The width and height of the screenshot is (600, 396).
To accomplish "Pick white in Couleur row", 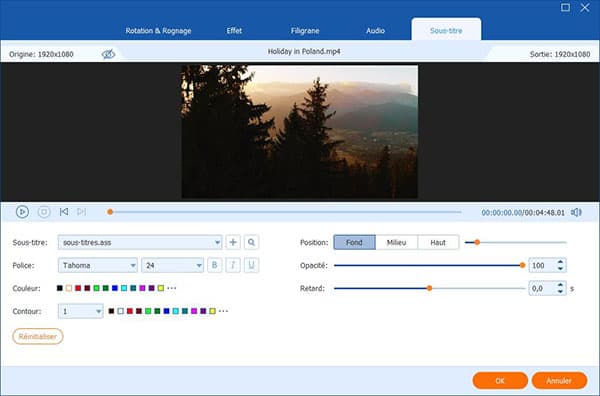I will click(x=69, y=288).
